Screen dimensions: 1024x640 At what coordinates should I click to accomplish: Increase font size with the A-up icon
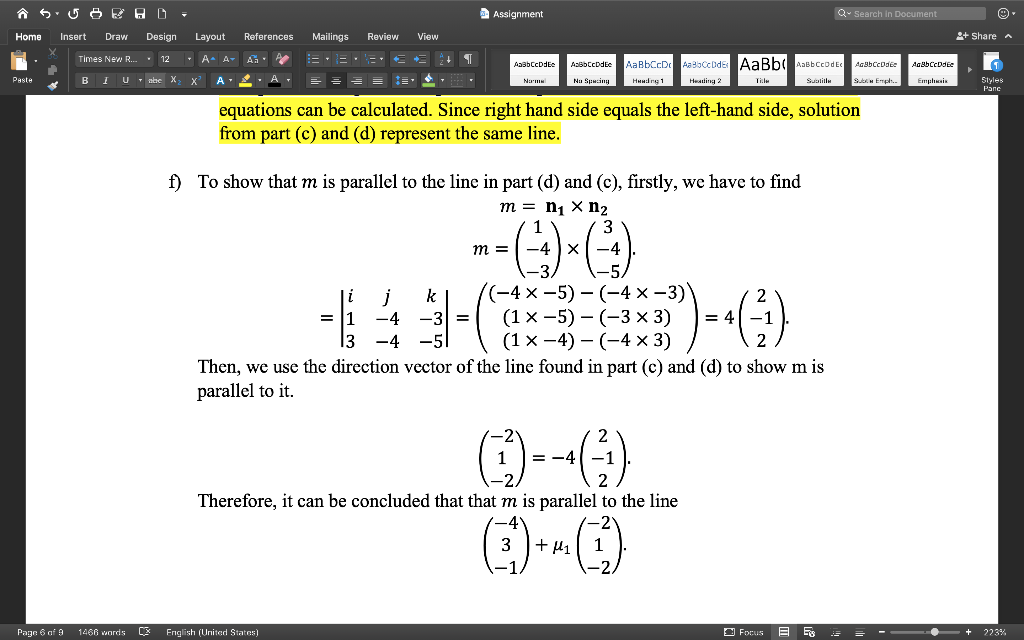tap(208, 59)
